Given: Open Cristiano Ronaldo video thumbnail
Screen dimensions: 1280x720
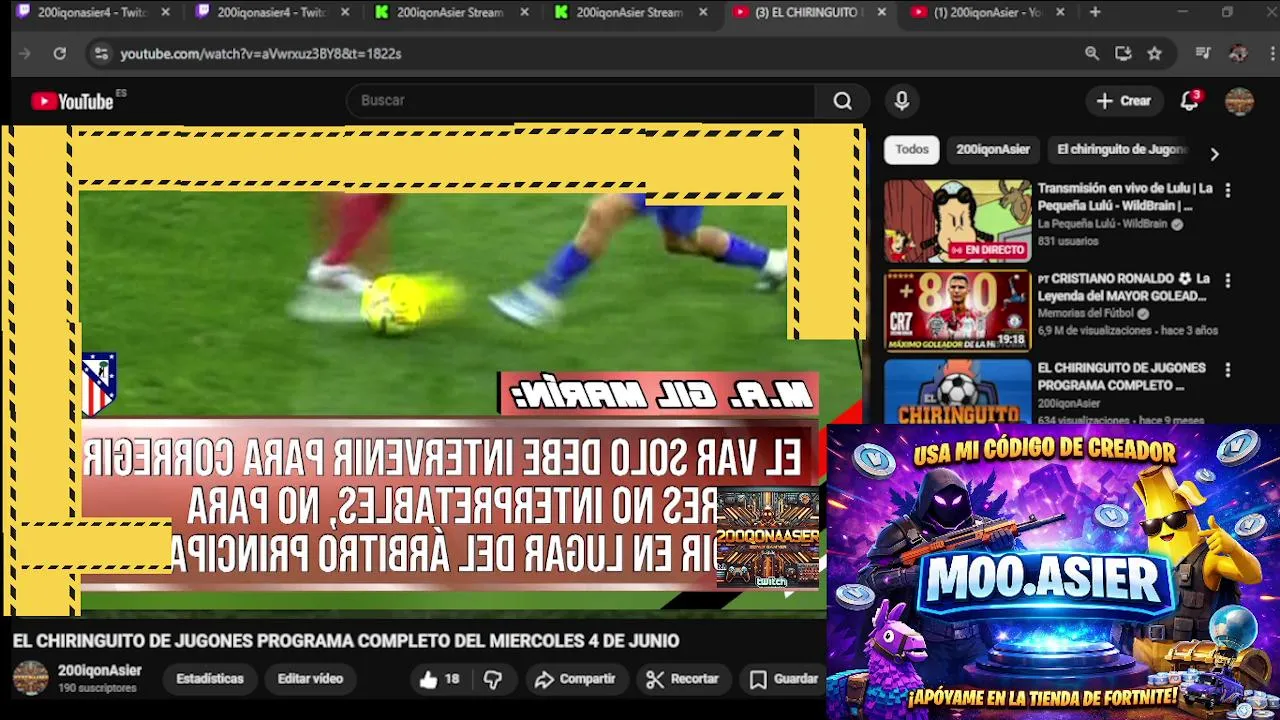Looking at the screenshot, I should coord(957,311).
